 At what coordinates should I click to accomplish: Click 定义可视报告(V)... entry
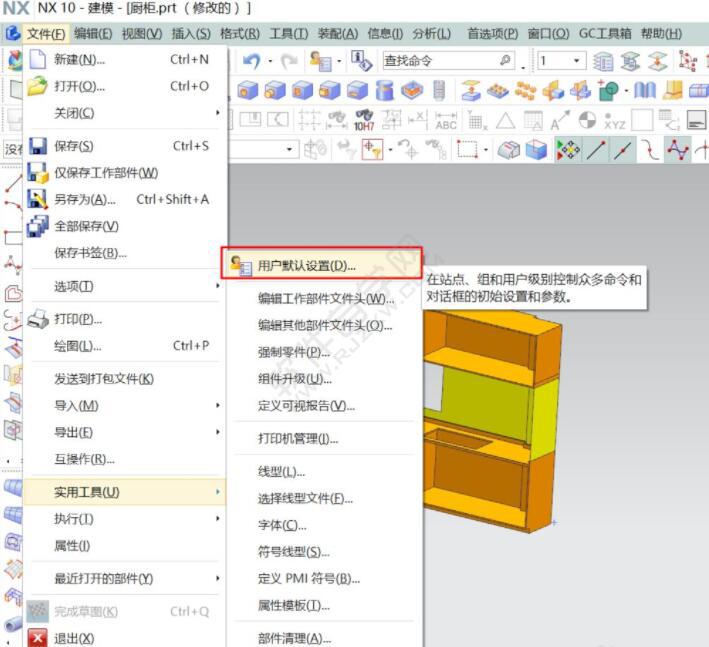[x=323, y=406]
